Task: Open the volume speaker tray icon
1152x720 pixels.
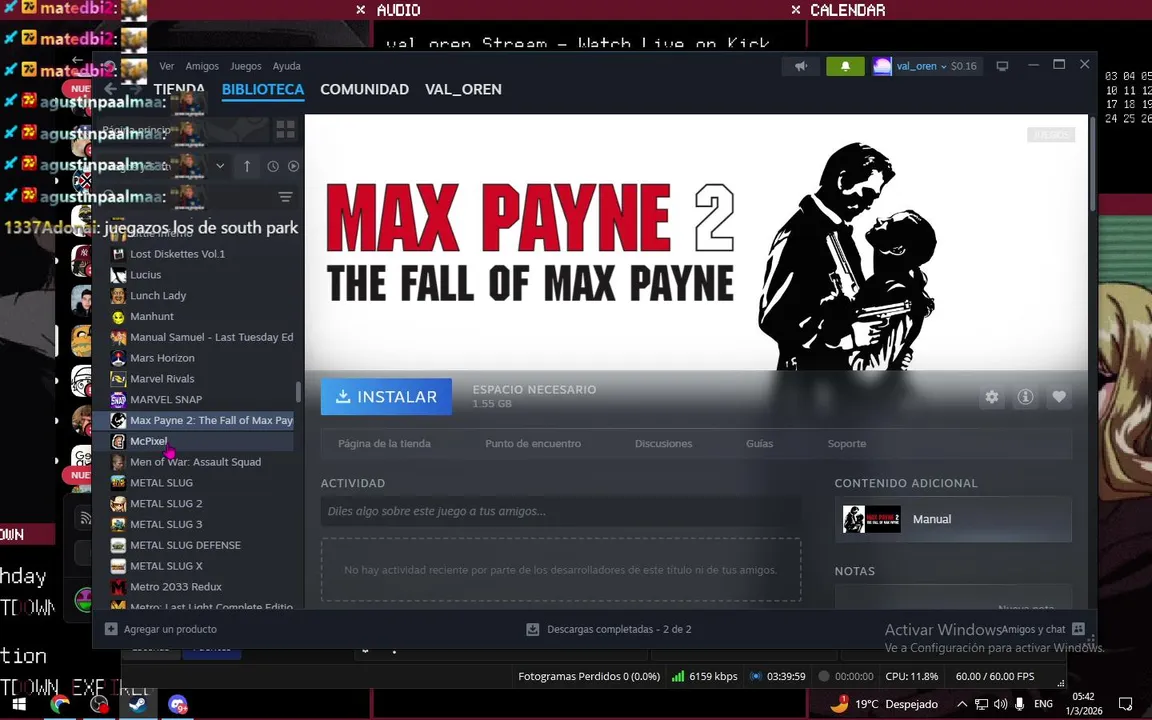Action: 1000,704
